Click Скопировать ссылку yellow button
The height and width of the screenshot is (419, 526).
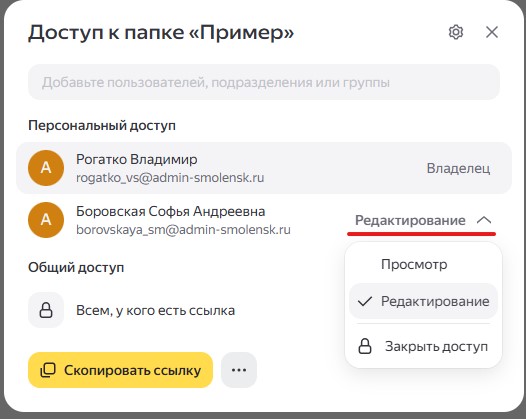pyautogui.click(x=120, y=370)
